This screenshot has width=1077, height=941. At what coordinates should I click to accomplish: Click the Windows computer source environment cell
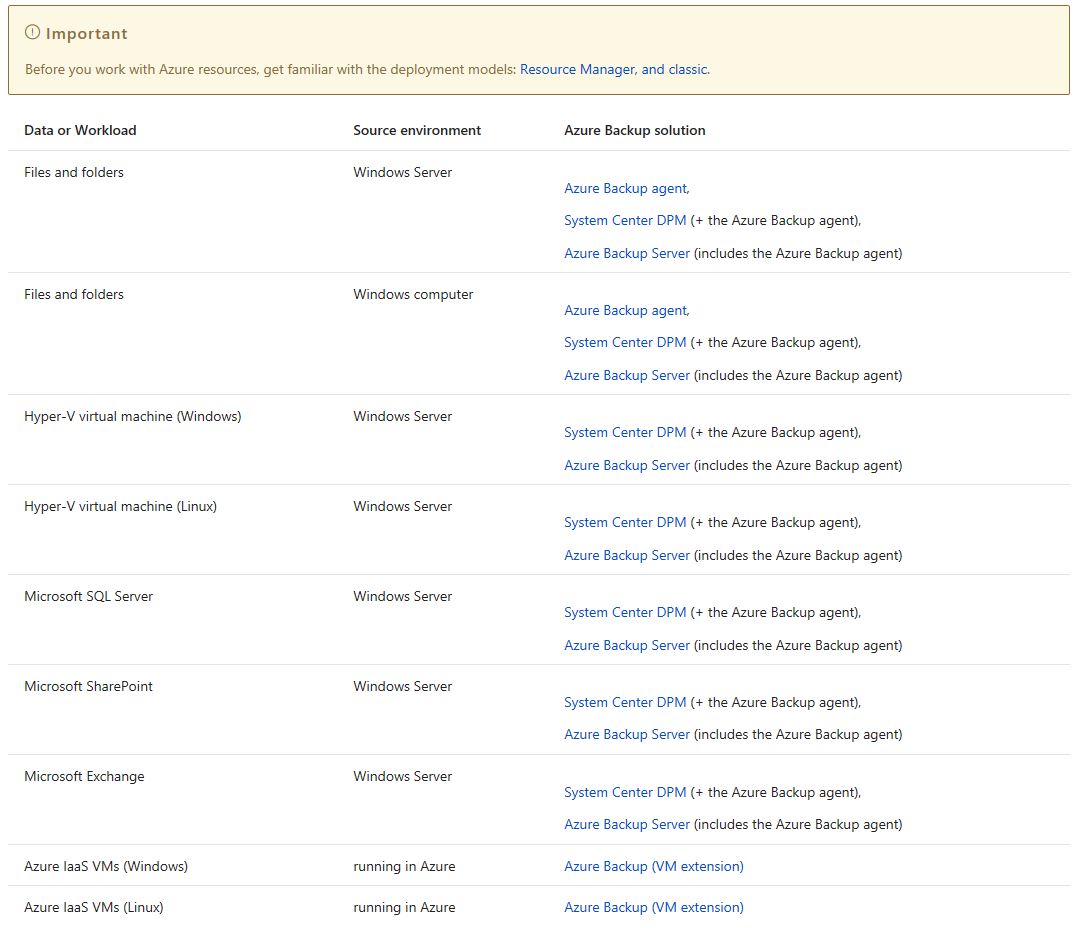click(413, 295)
